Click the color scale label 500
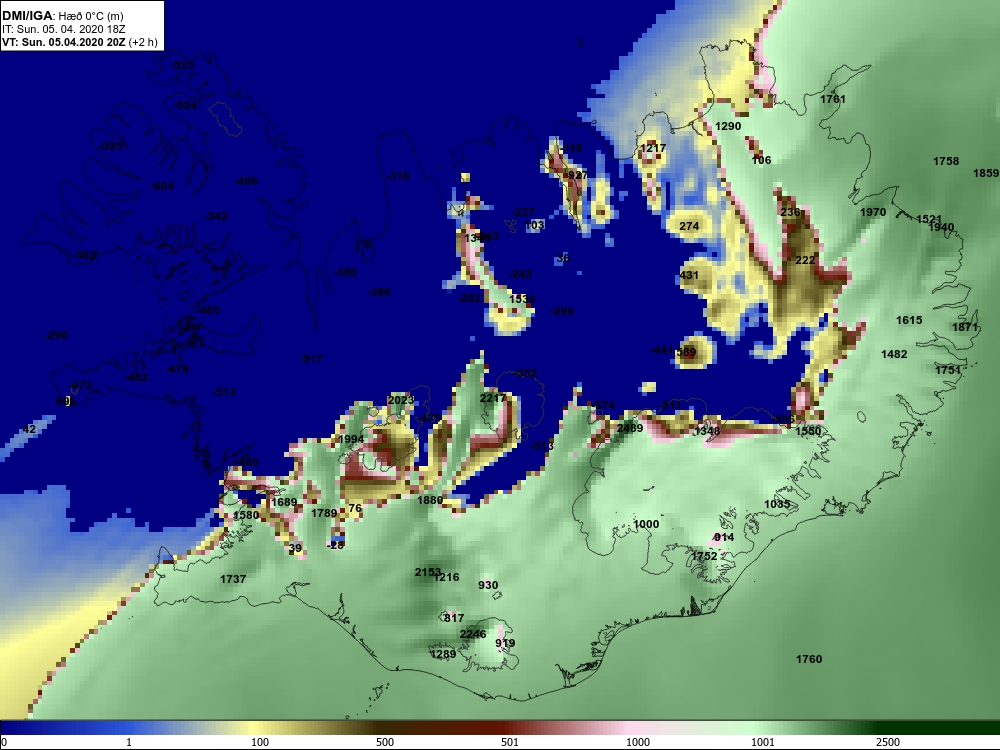The height and width of the screenshot is (750, 1000). pyautogui.click(x=385, y=742)
